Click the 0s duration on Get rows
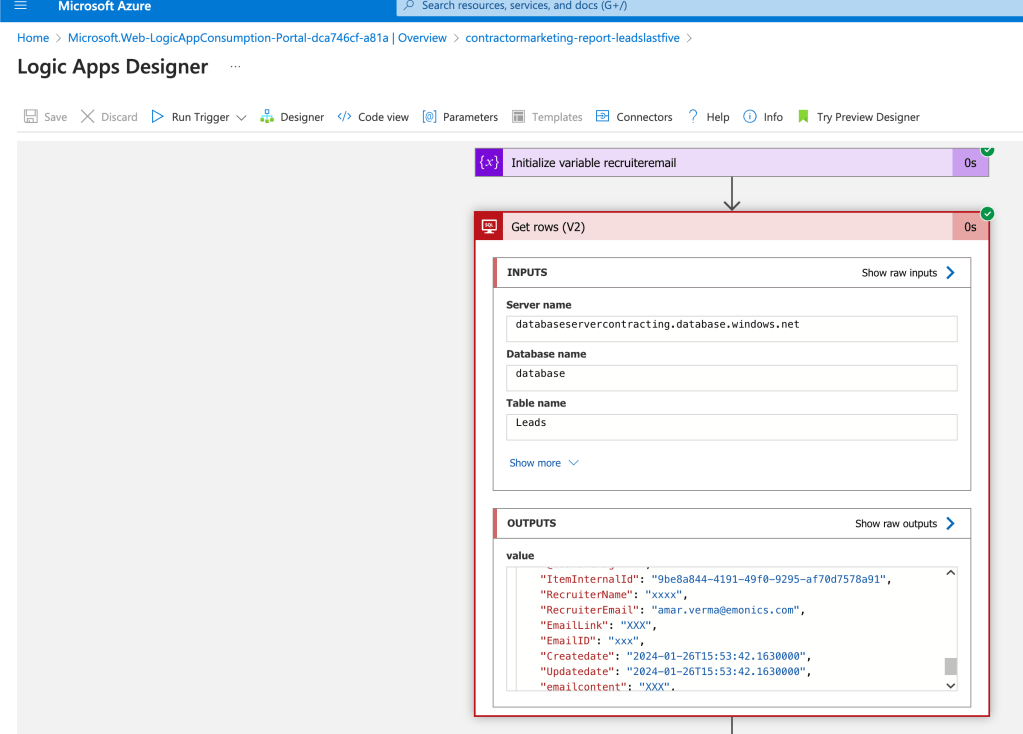 970,227
